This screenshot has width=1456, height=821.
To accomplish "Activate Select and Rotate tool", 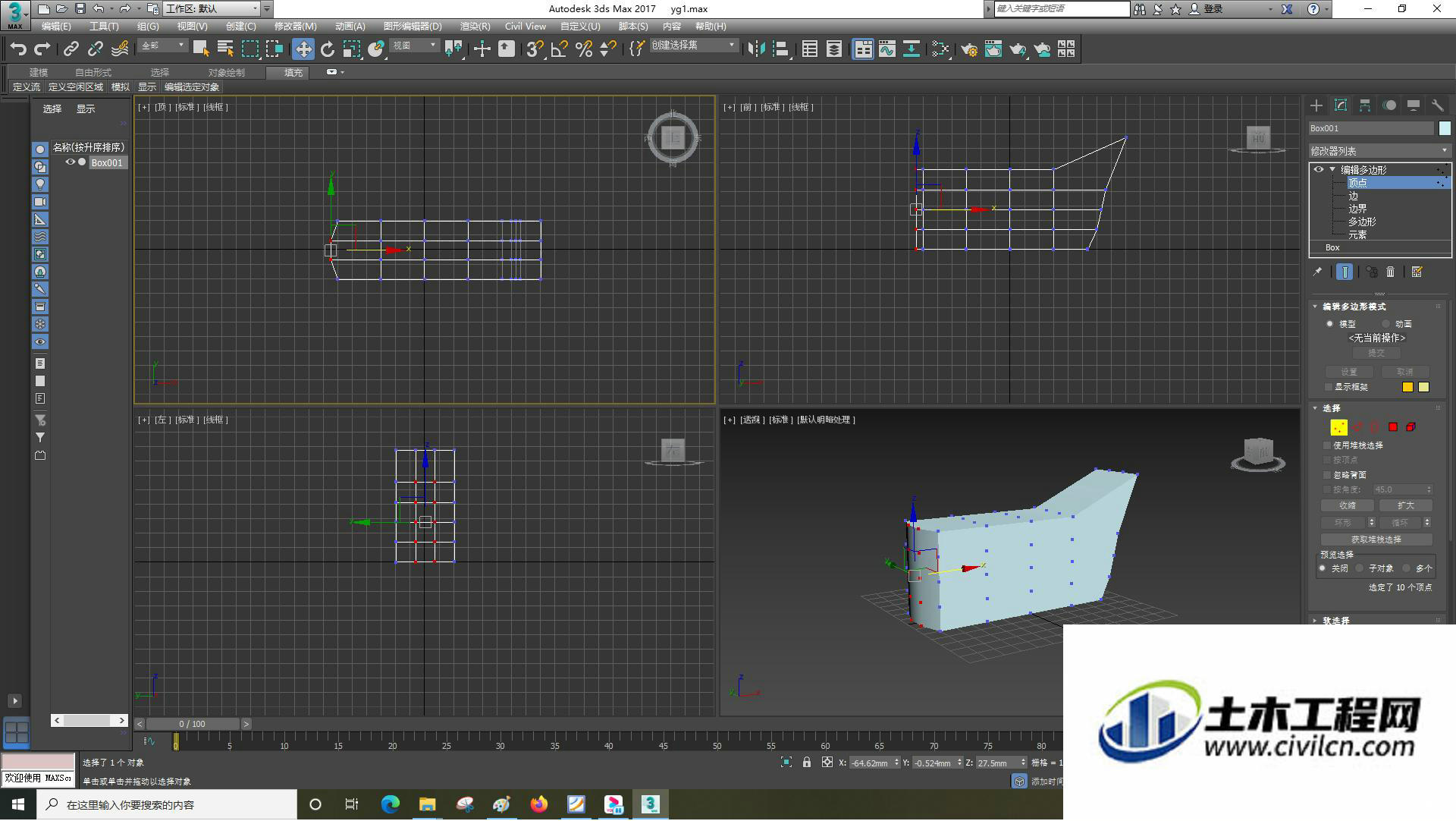I will pos(328,49).
